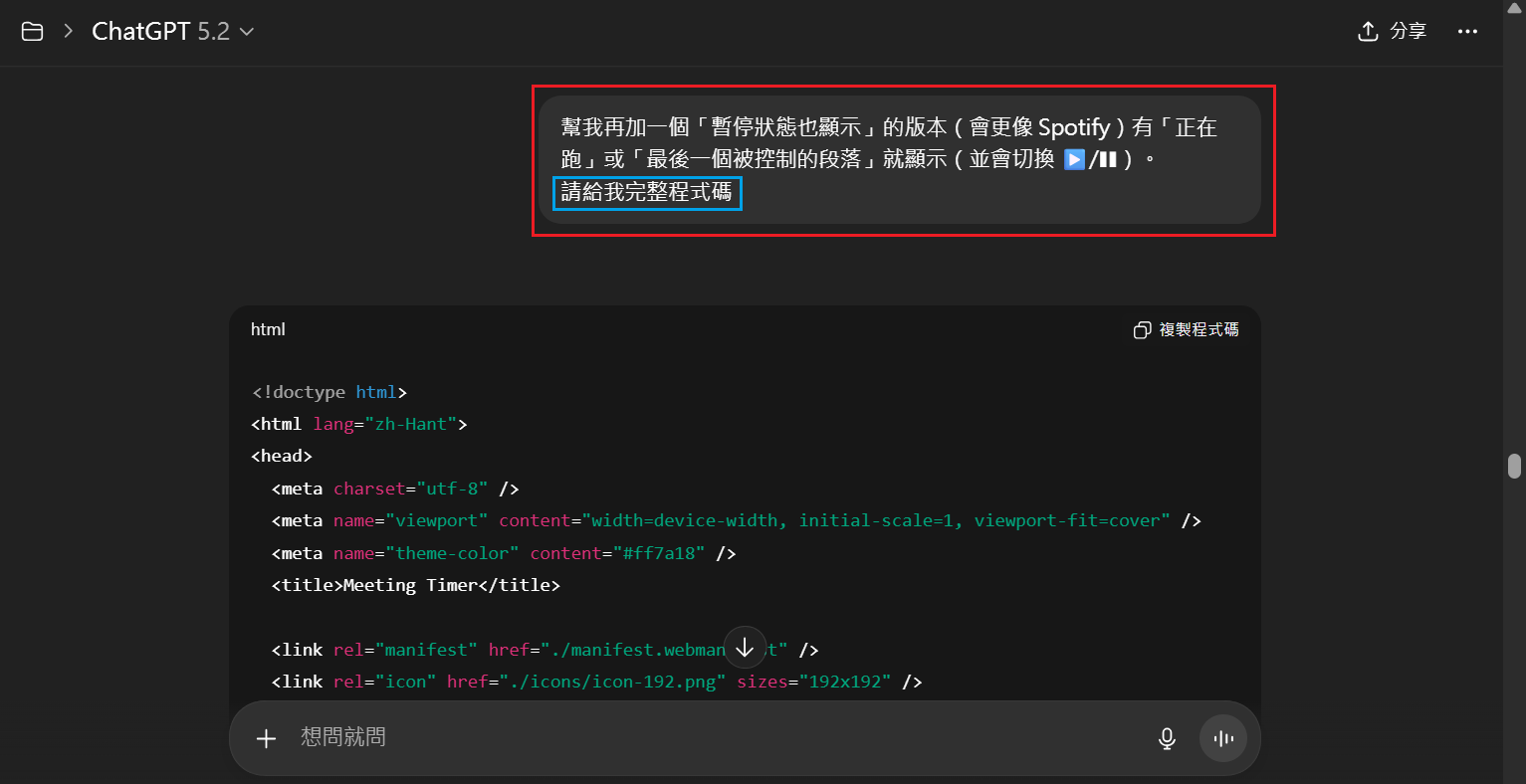Click the Meeting Timer title code line
1526x784 pixels.
click(416, 585)
